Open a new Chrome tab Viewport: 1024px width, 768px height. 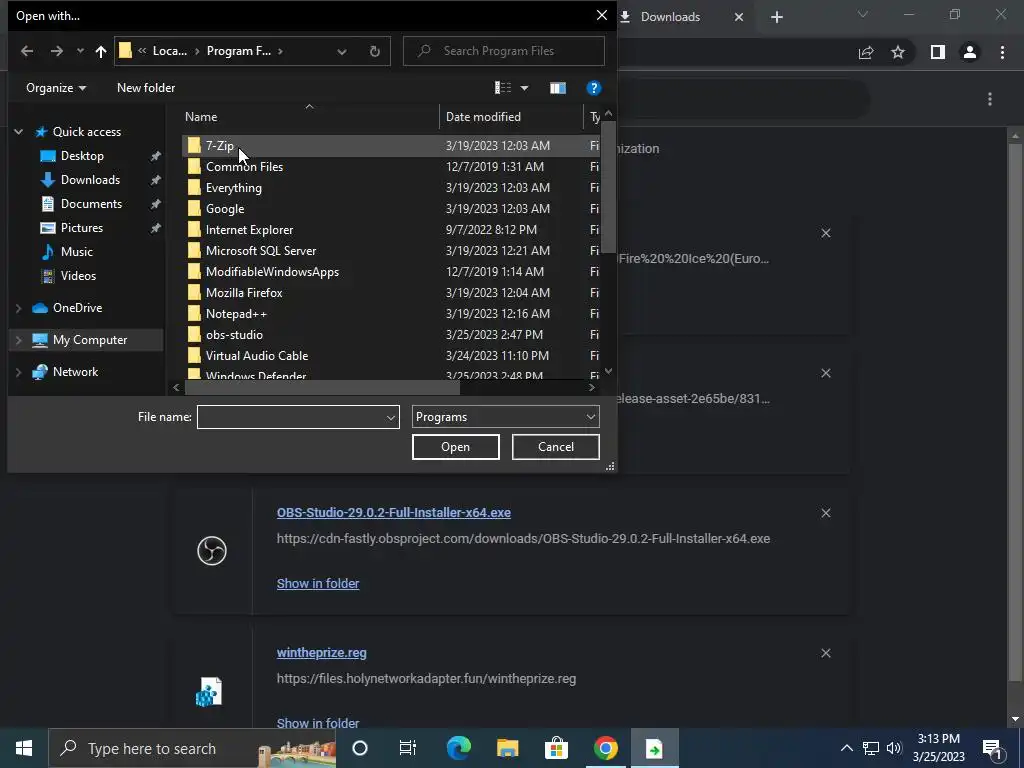click(x=776, y=17)
